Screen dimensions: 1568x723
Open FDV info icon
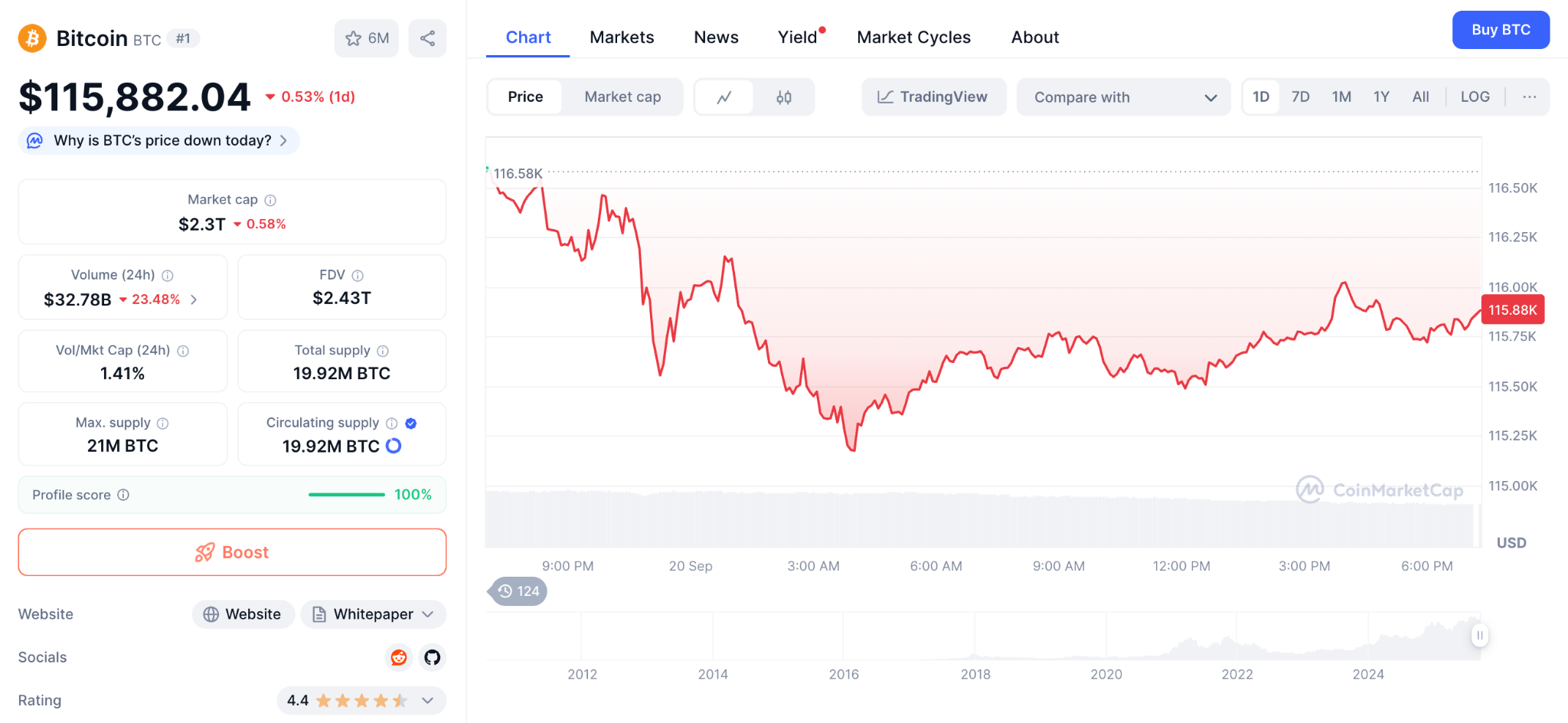[x=358, y=275]
